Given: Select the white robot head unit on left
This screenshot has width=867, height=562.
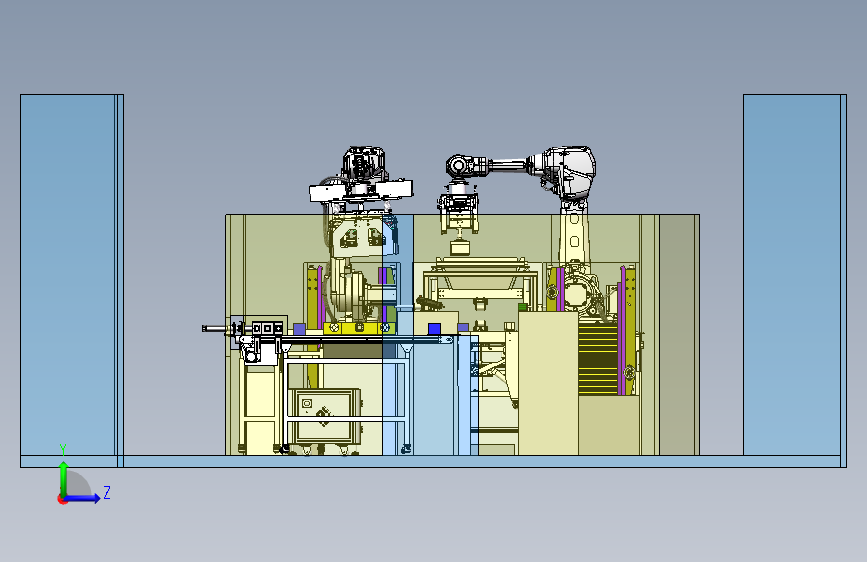Looking at the screenshot, I should 362,178.
